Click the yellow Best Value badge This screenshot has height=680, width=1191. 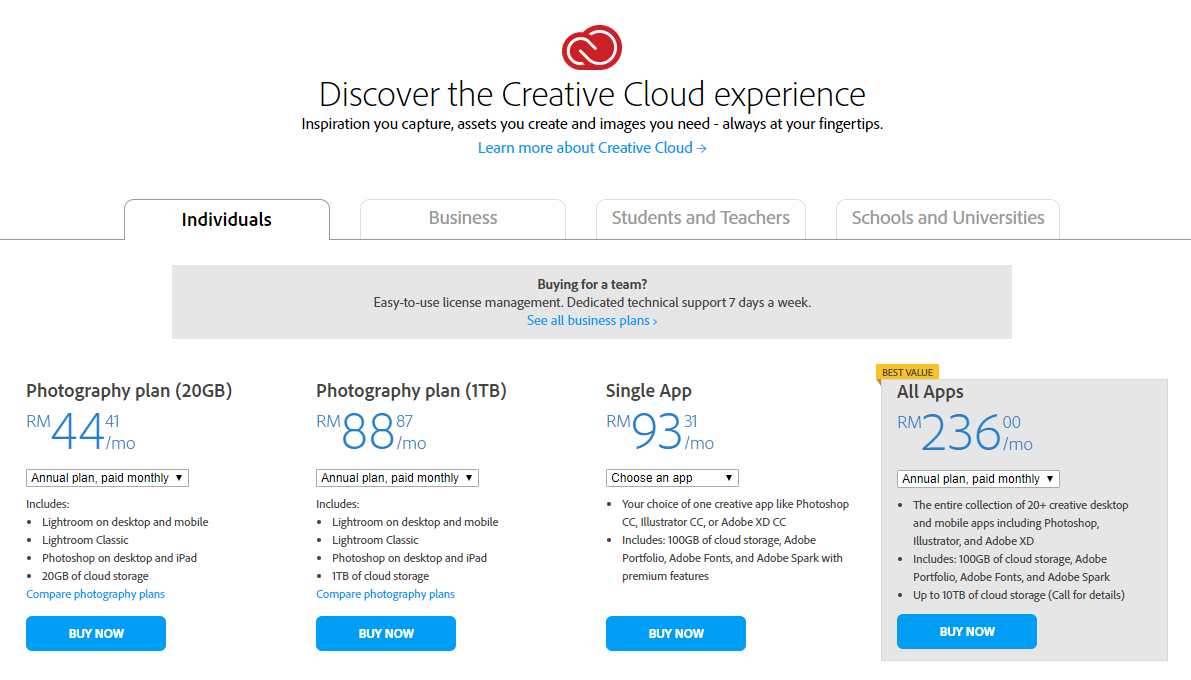point(907,373)
